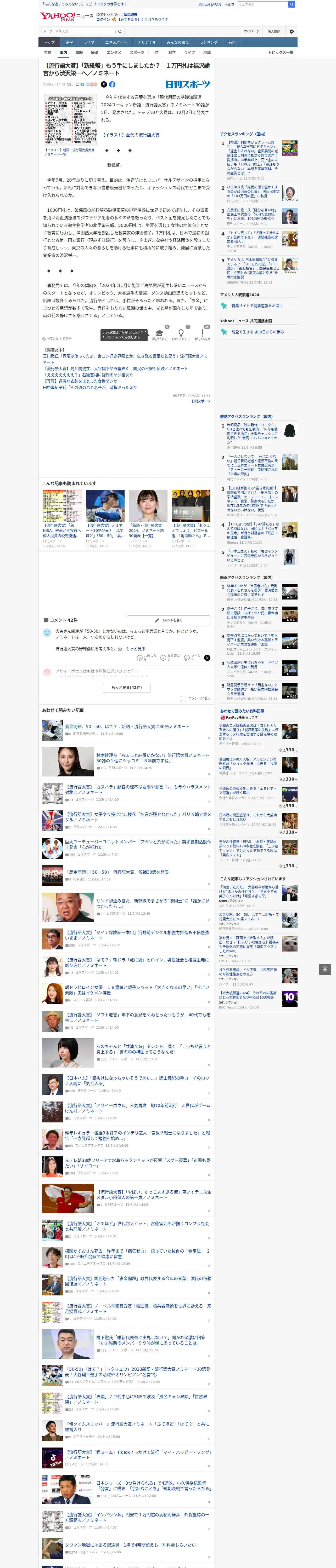This screenshot has height=1568, width=336.
Task: Open the ランキング navigation tab
Action: coord(209,43)
